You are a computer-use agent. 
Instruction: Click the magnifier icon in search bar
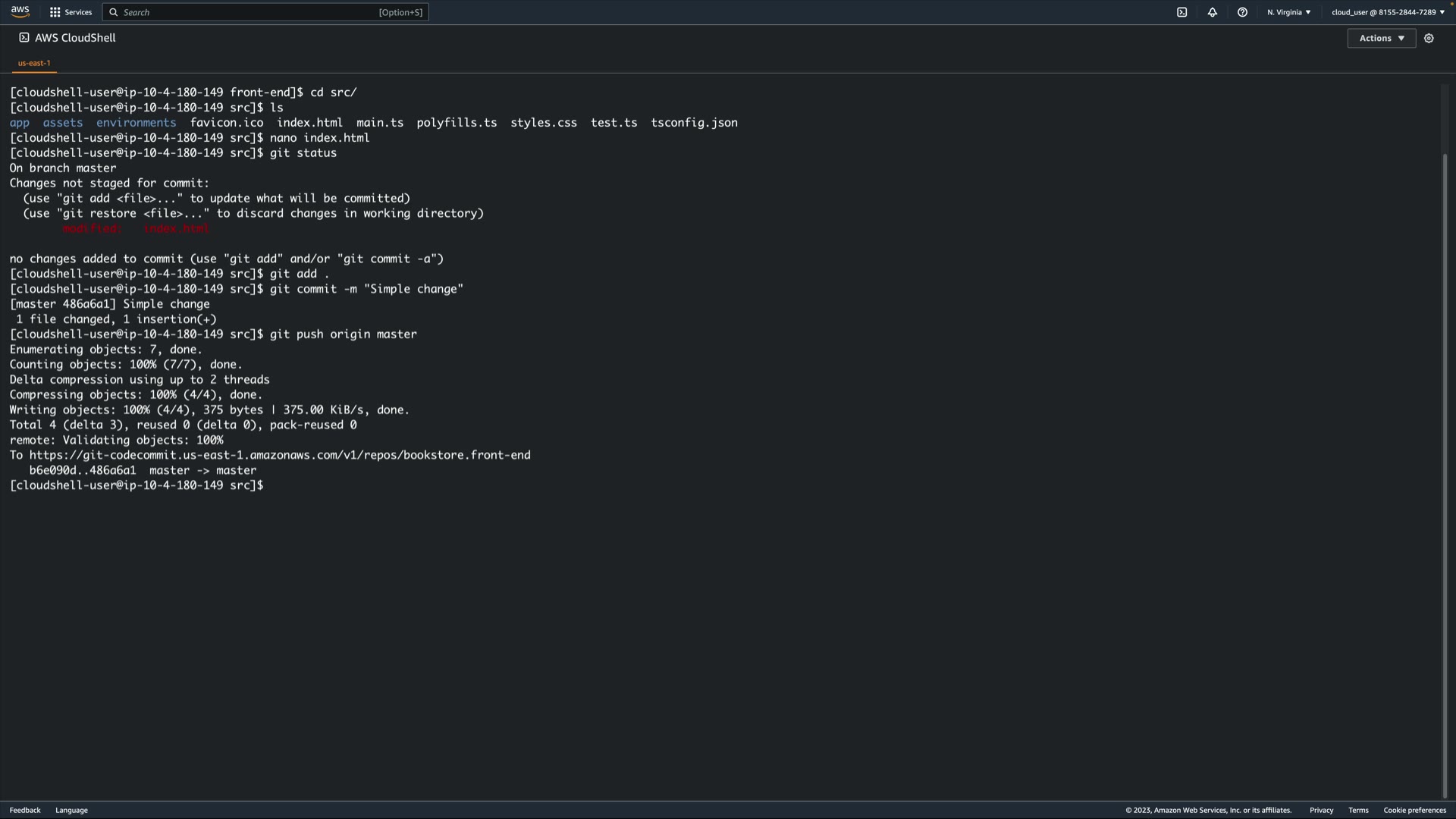114,12
